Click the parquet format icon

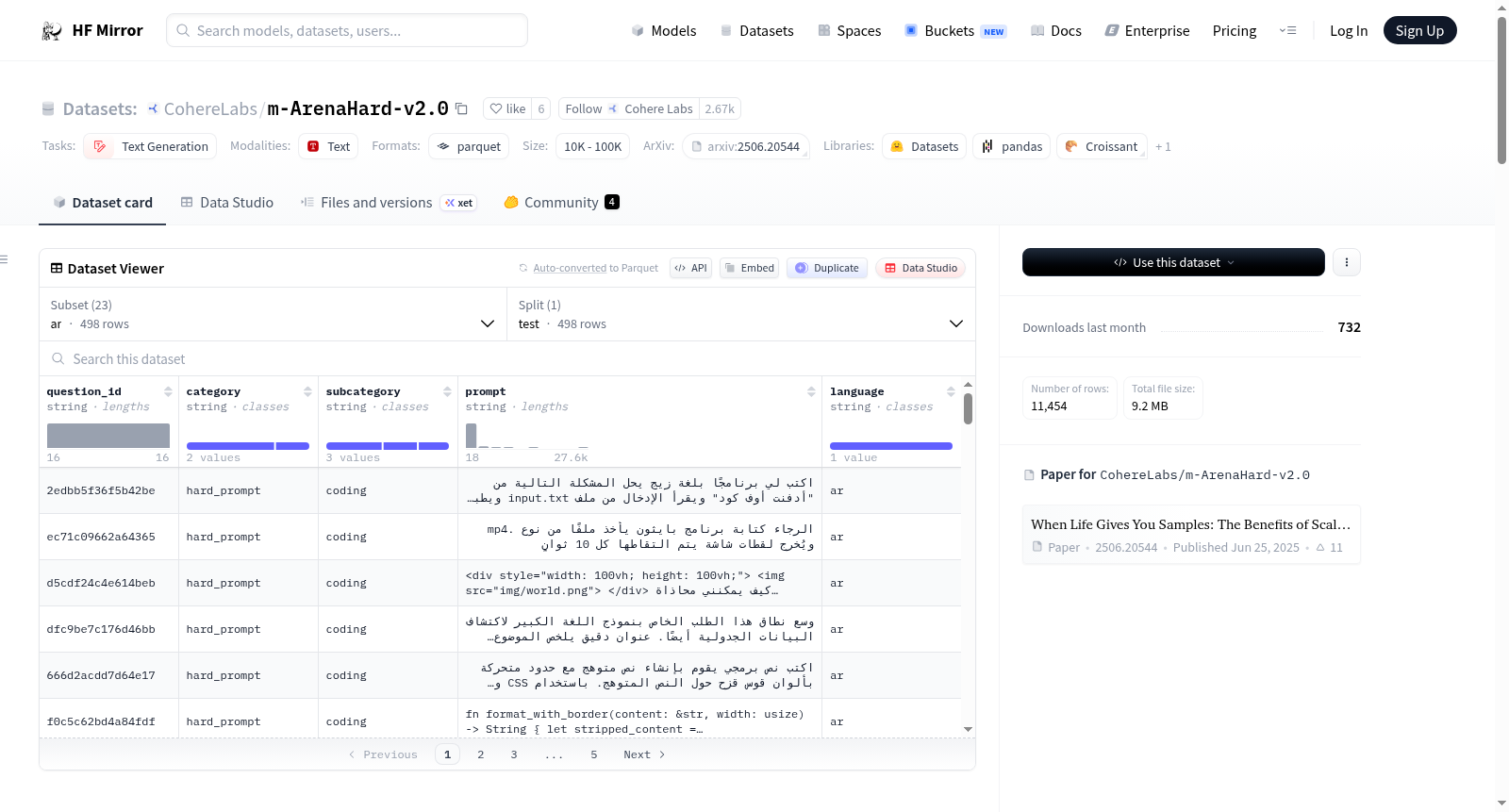[443, 146]
